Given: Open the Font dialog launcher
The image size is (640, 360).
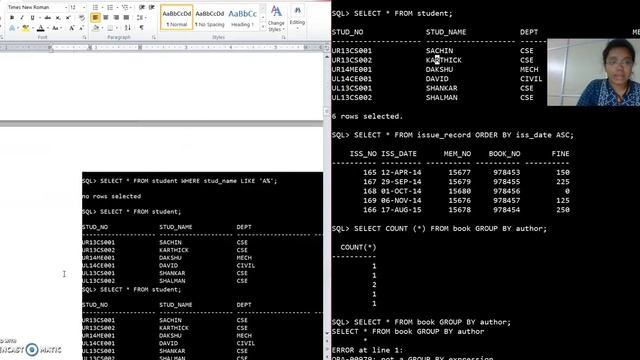Looking at the screenshot, I should click(84, 37).
